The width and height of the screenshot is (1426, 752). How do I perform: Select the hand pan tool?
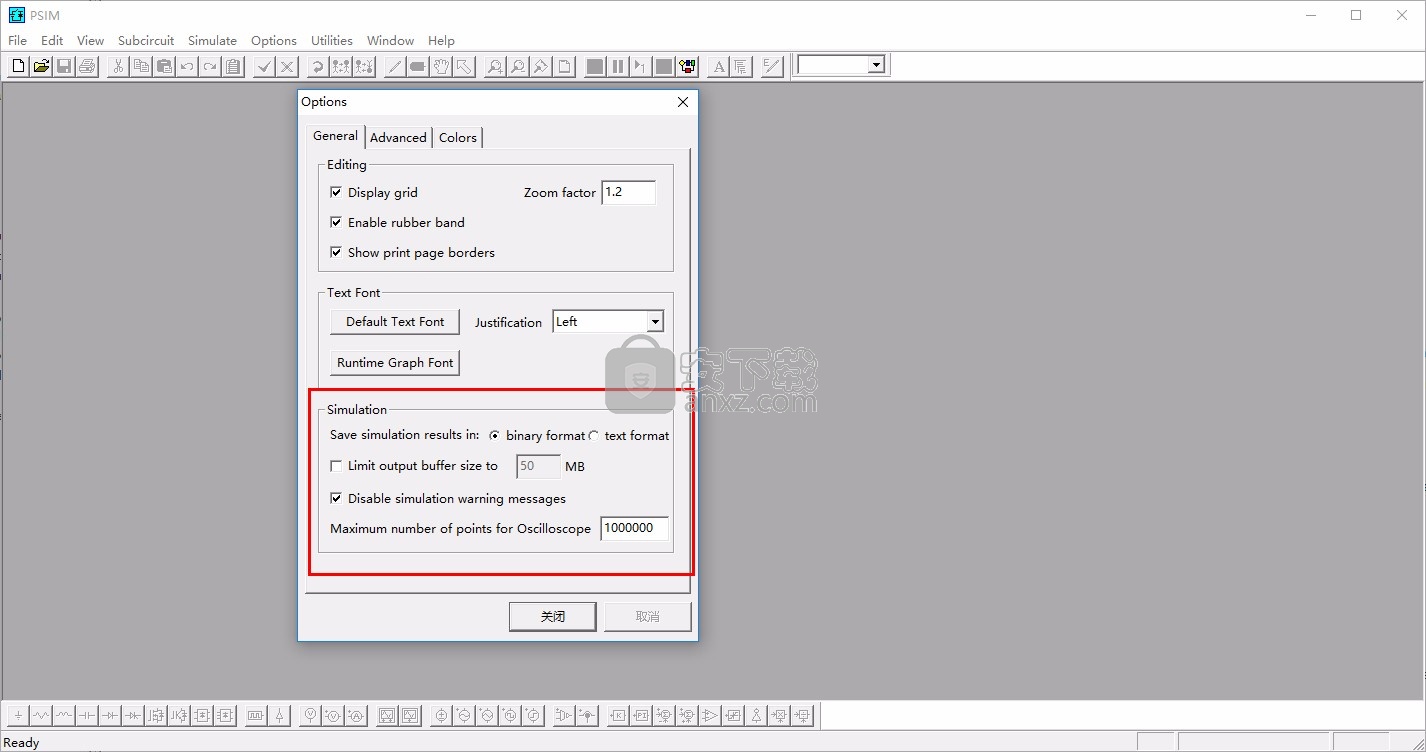[x=441, y=66]
